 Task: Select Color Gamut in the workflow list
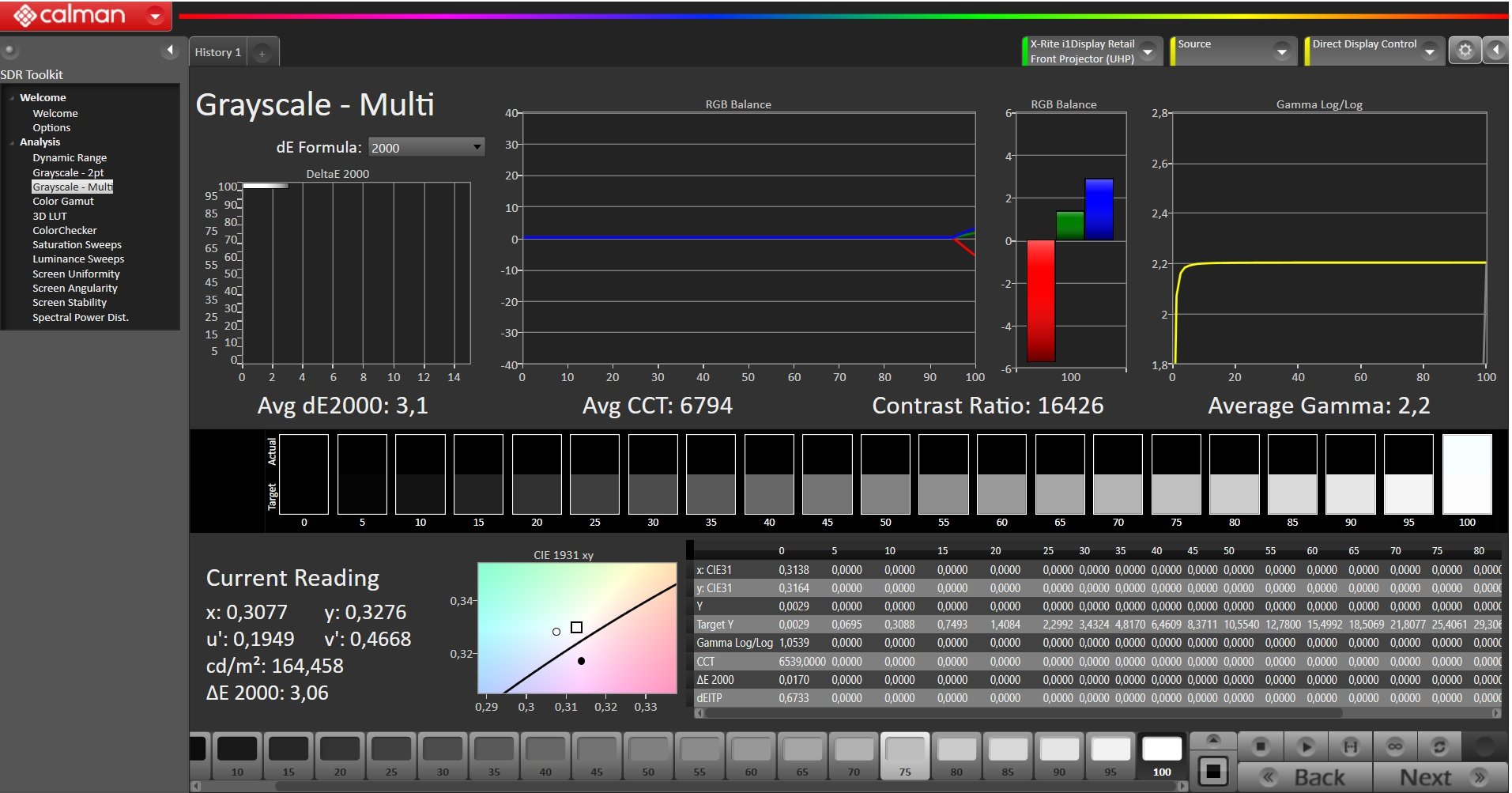[x=62, y=202]
